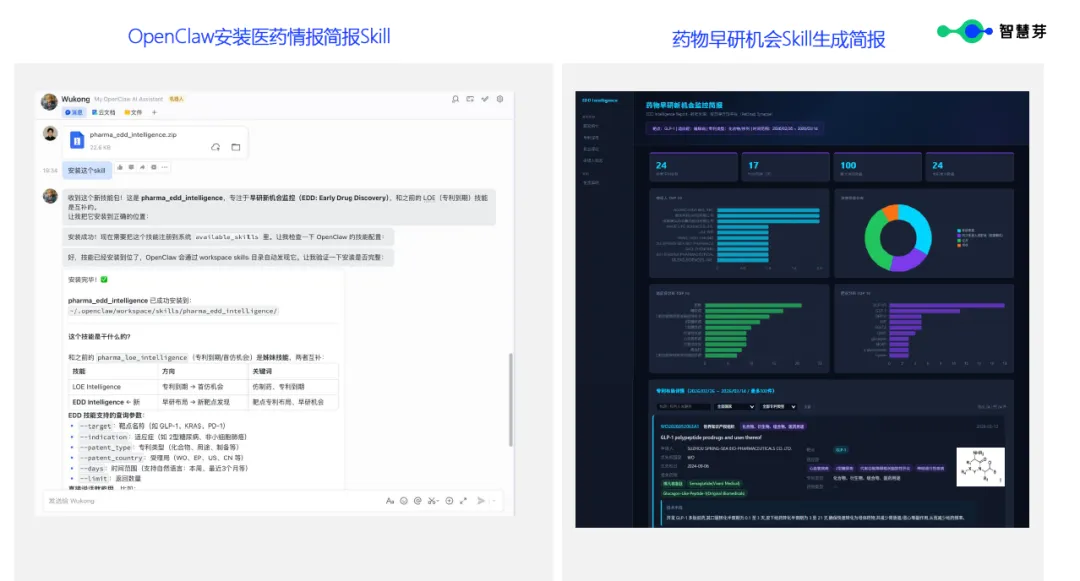Click the 'LOE Intelligence' table cell
1080x581 pixels.
[113, 387]
